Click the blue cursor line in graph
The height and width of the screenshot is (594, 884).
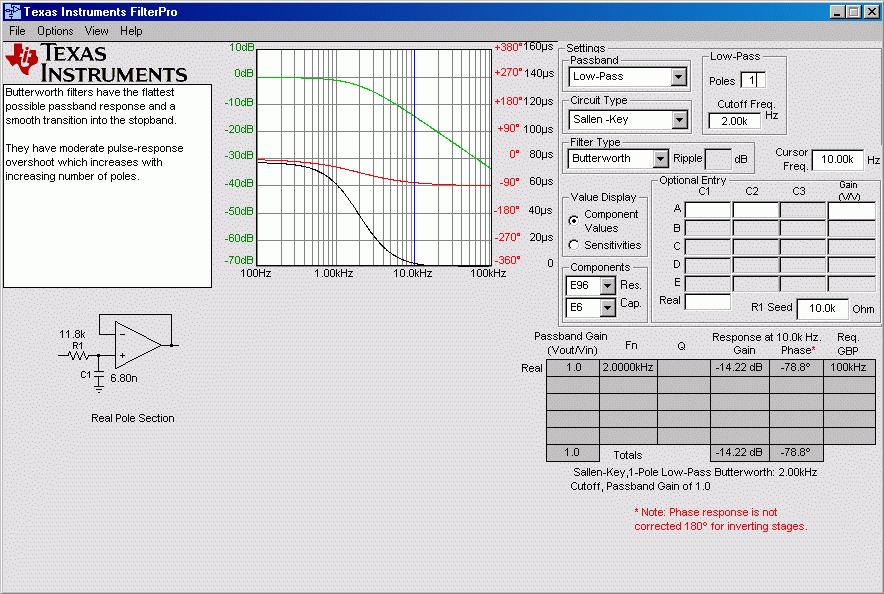[414, 158]
